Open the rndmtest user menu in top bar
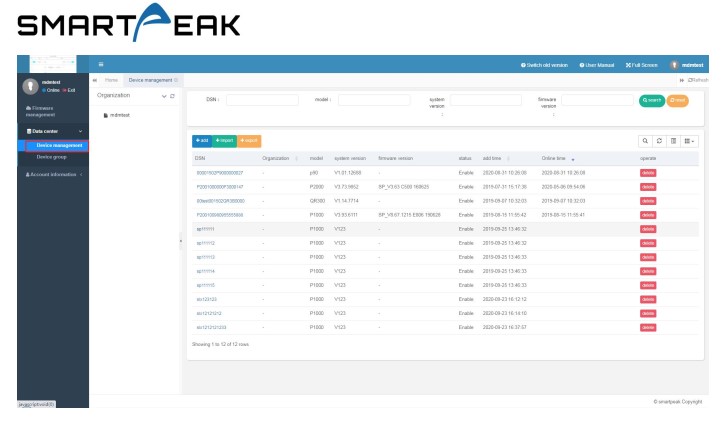 click(687, 65)
